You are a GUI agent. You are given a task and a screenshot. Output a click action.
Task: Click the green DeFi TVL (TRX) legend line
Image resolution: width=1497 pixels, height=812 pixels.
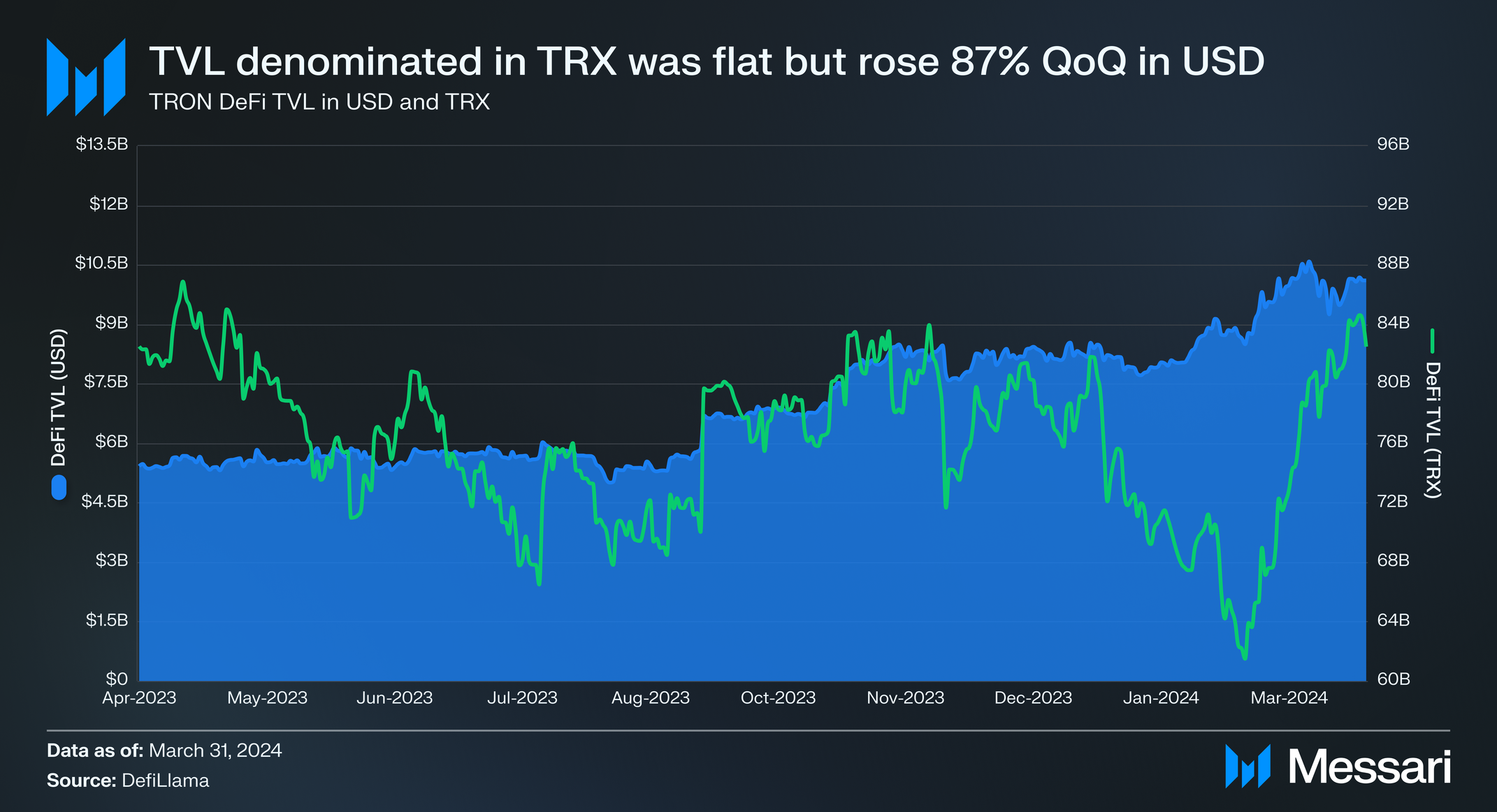[x=1433, y=341]
